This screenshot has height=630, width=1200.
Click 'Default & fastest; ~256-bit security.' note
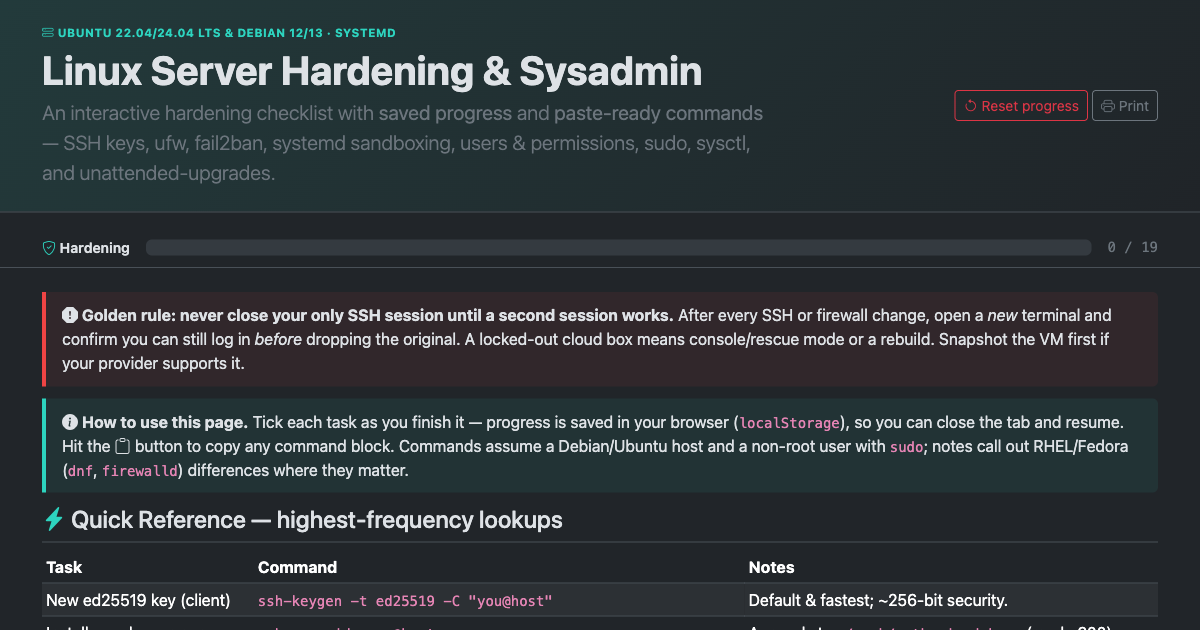(x=878, y=600)
